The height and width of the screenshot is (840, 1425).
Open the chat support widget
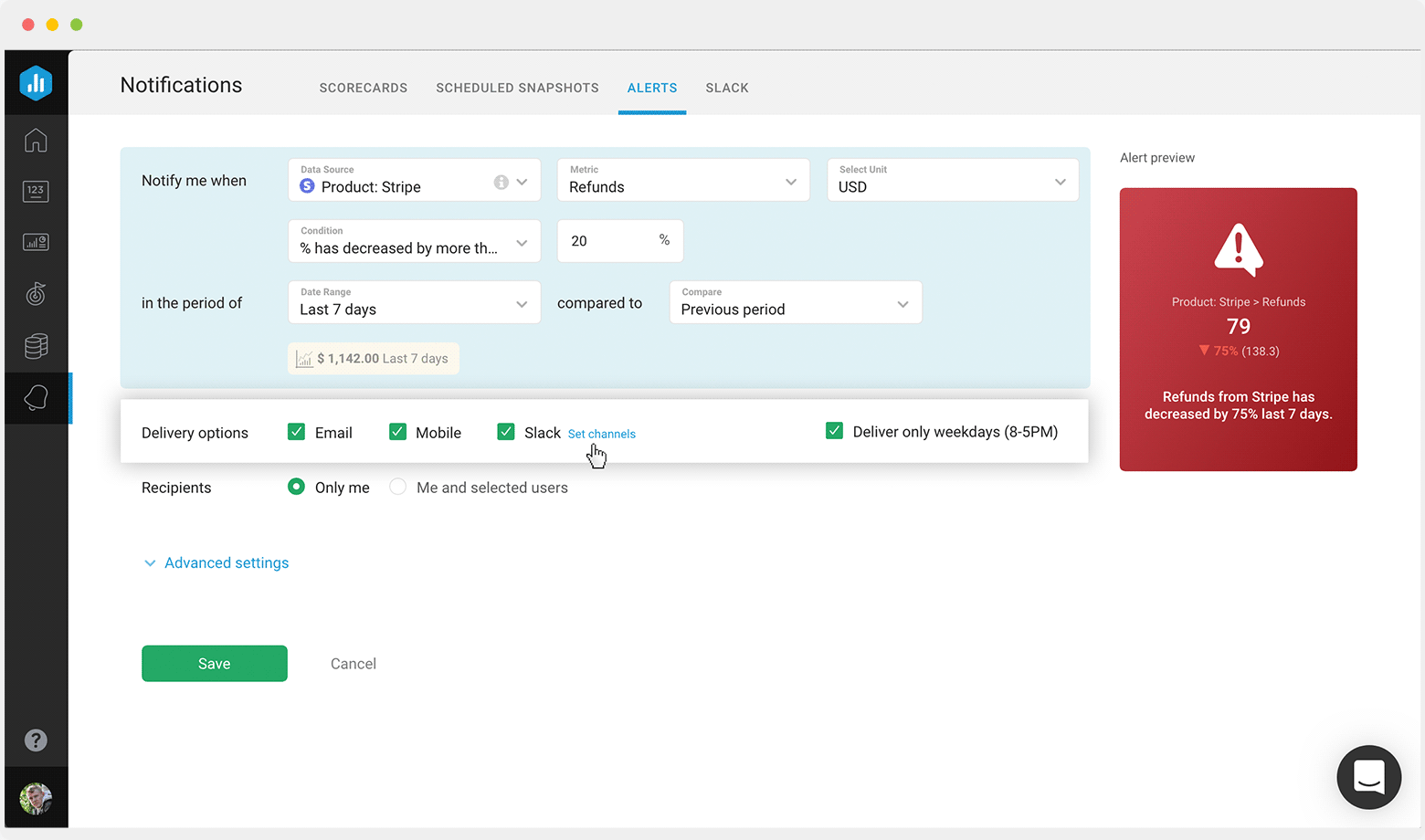tap(1368, 778)
